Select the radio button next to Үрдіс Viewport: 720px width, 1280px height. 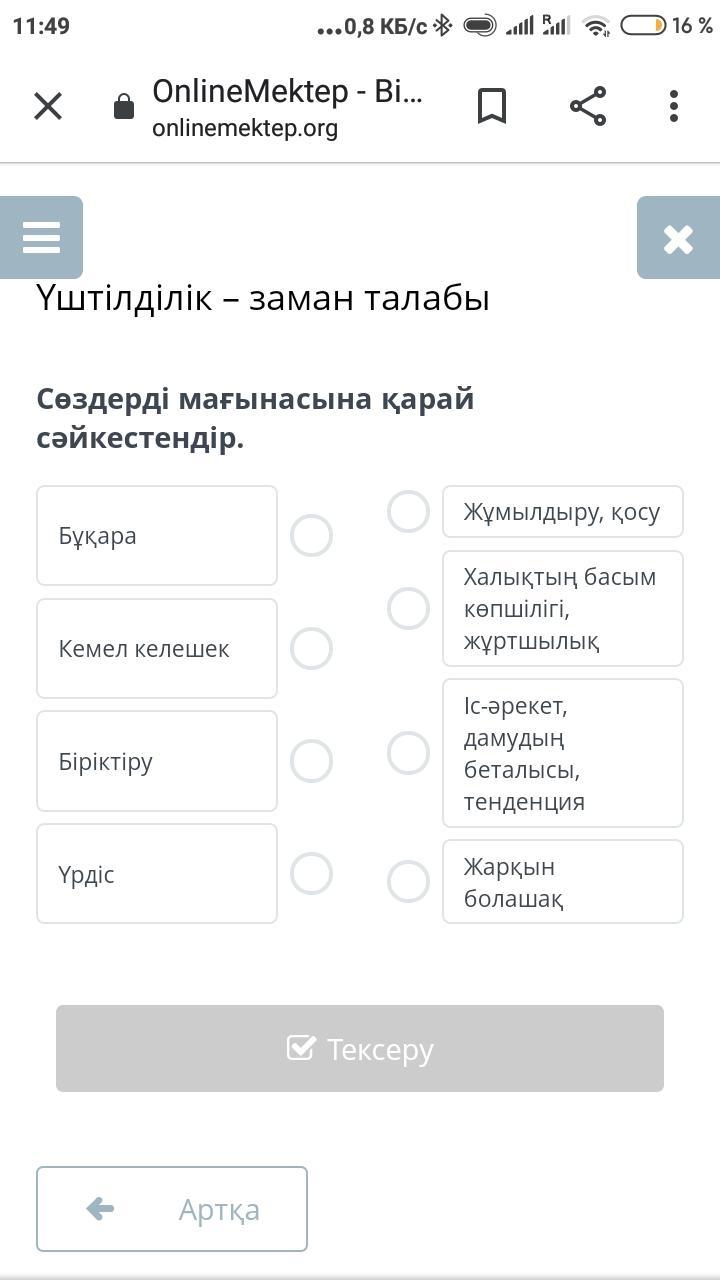pos(311,874)
